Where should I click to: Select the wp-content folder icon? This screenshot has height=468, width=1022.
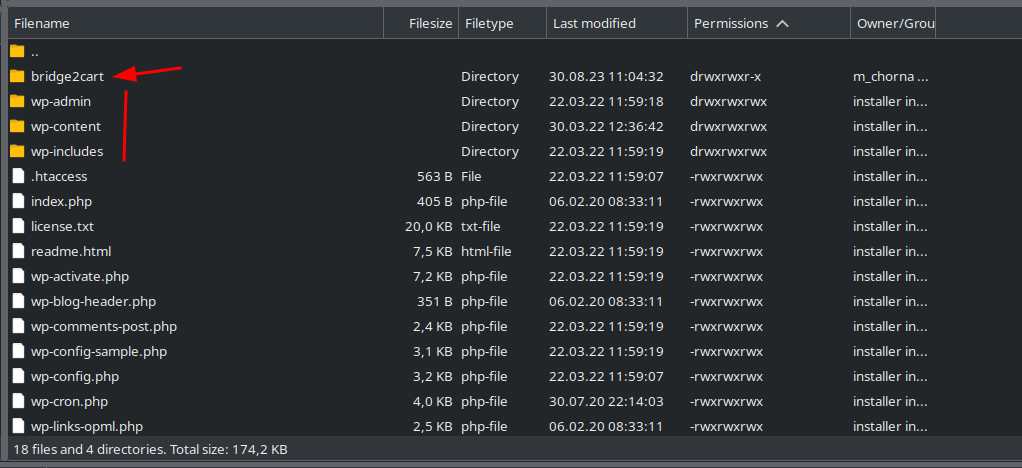[18, 126]
